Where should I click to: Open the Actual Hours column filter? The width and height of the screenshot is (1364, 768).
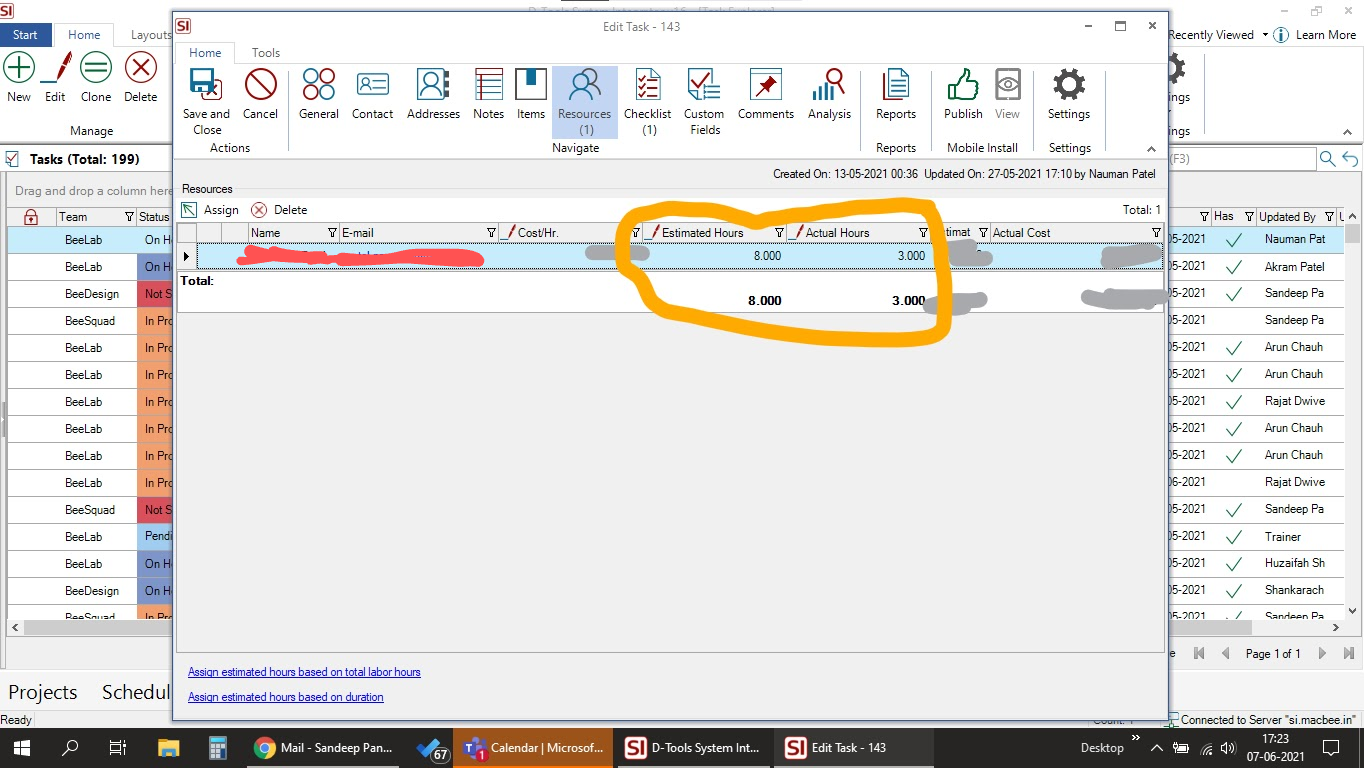point(922,232)
